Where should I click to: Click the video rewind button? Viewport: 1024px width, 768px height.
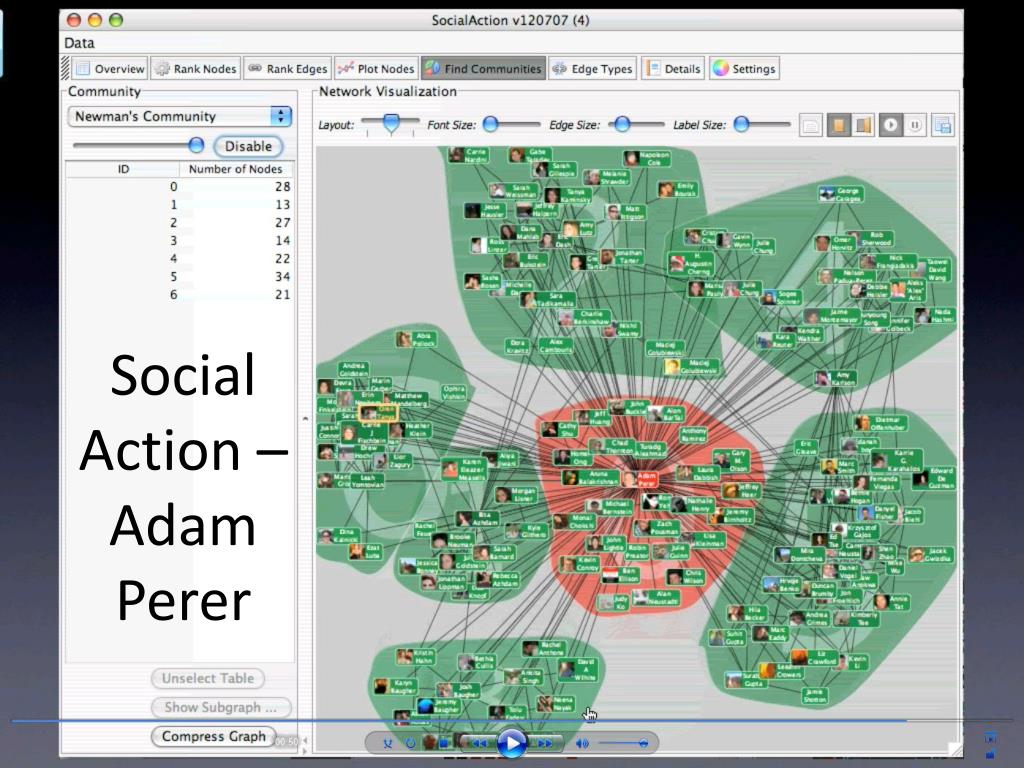tap(479, 743)
